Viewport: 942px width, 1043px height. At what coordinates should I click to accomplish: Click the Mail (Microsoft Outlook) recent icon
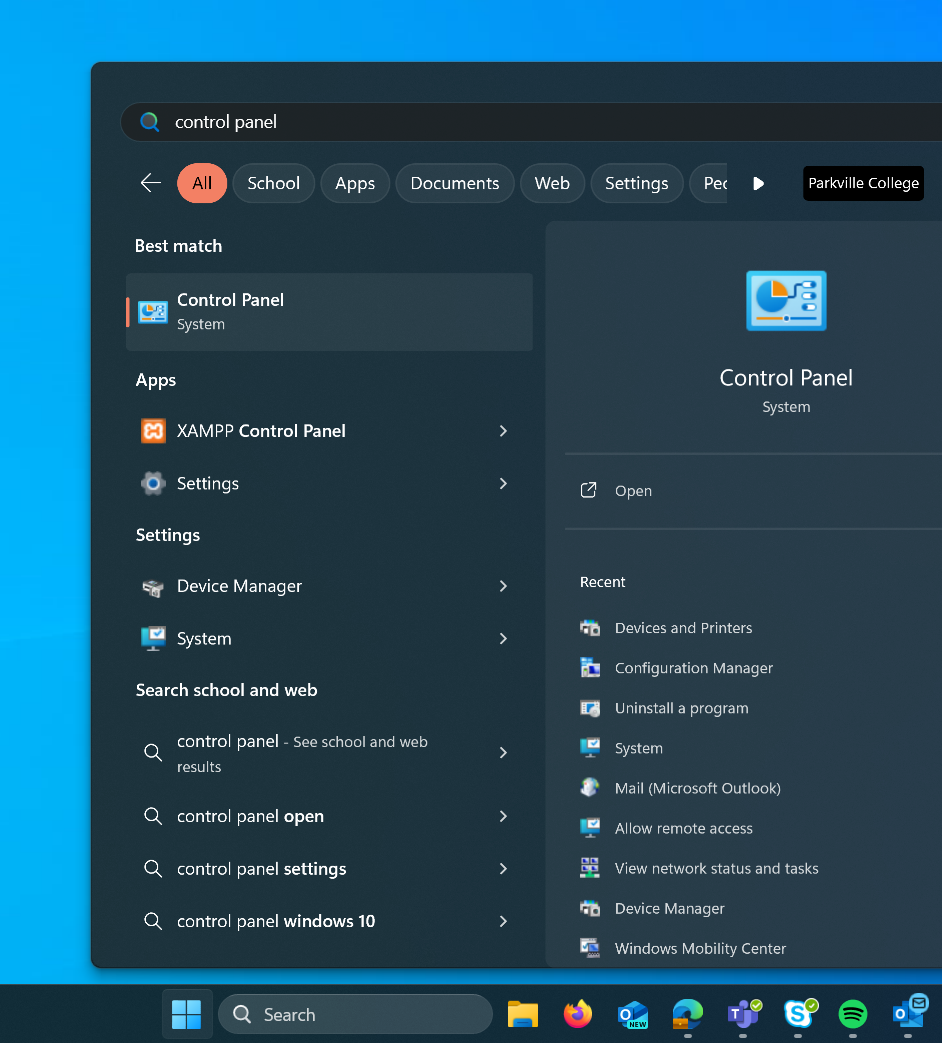click(x=589, y=788)
